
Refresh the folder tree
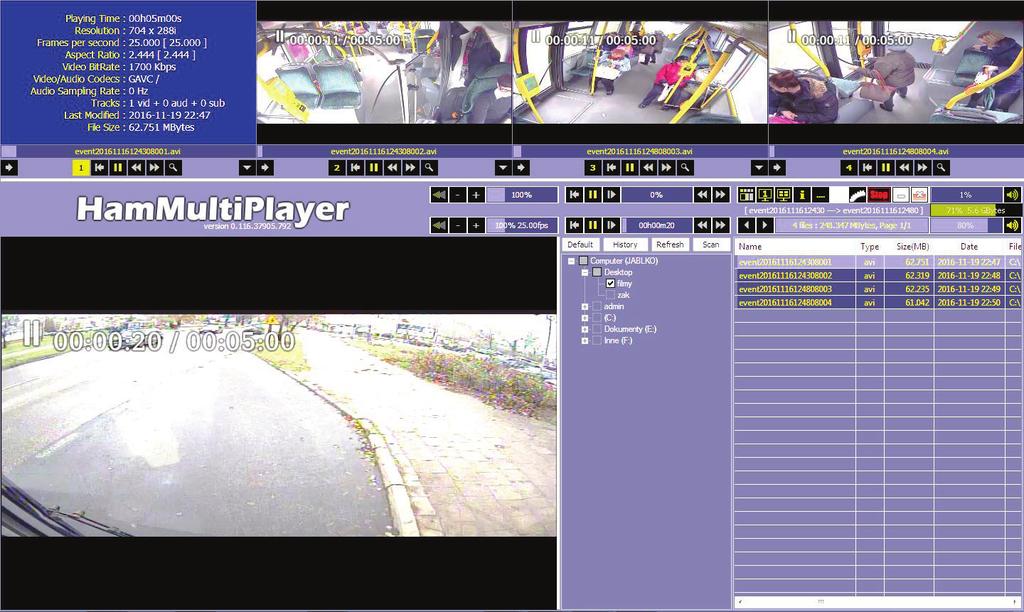point(670,244)
